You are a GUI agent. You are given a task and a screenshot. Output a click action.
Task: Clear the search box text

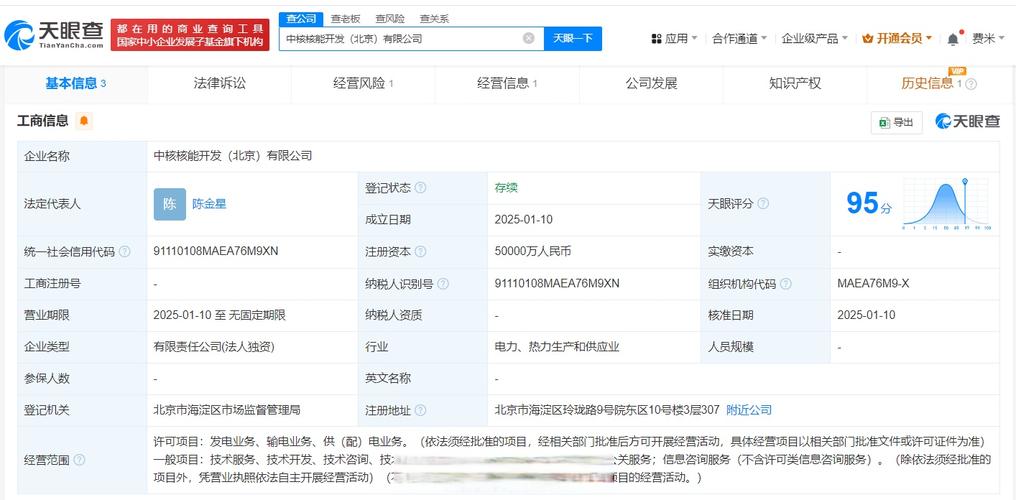pos(529,38)
